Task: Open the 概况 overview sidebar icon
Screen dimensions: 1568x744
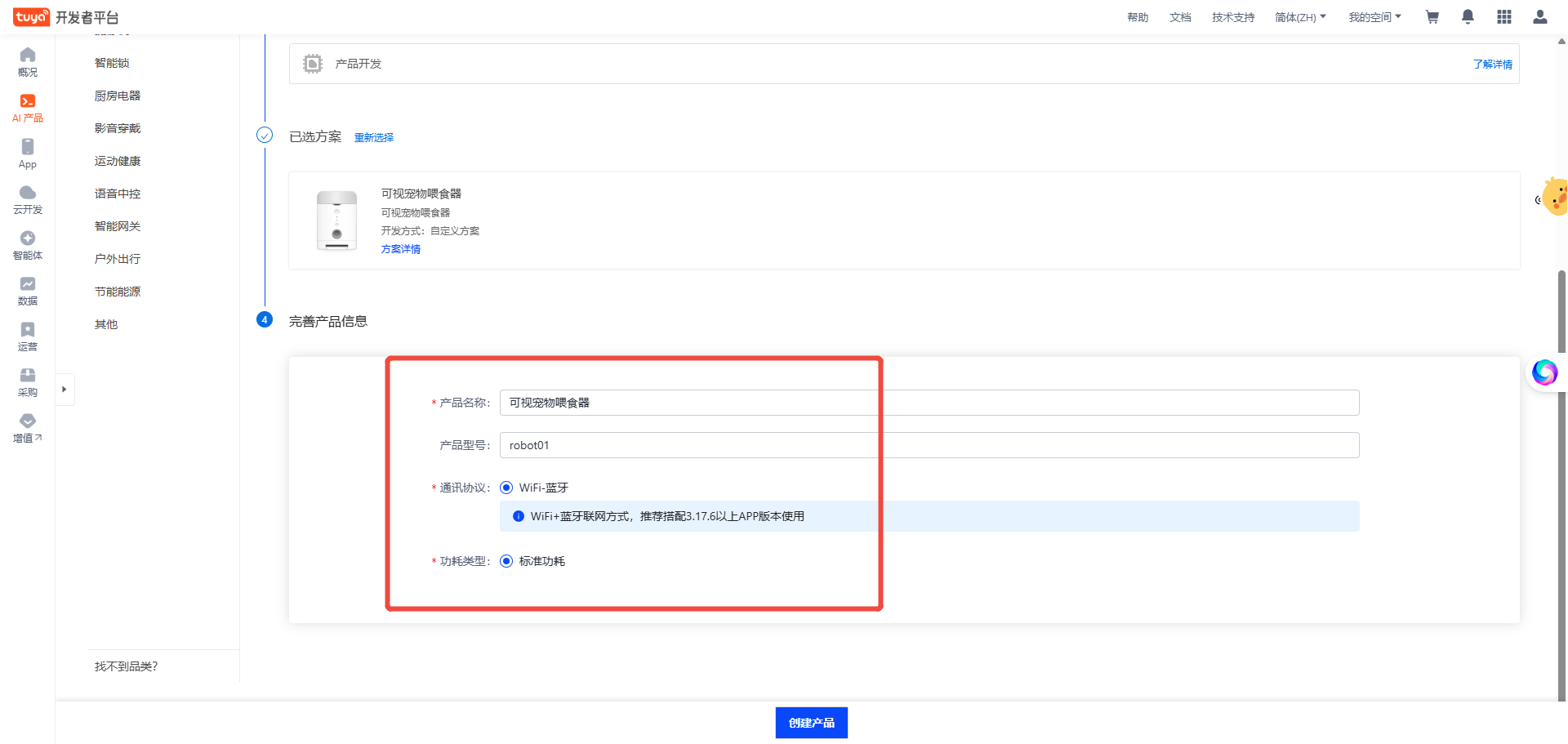Action: tap(28, 61)
